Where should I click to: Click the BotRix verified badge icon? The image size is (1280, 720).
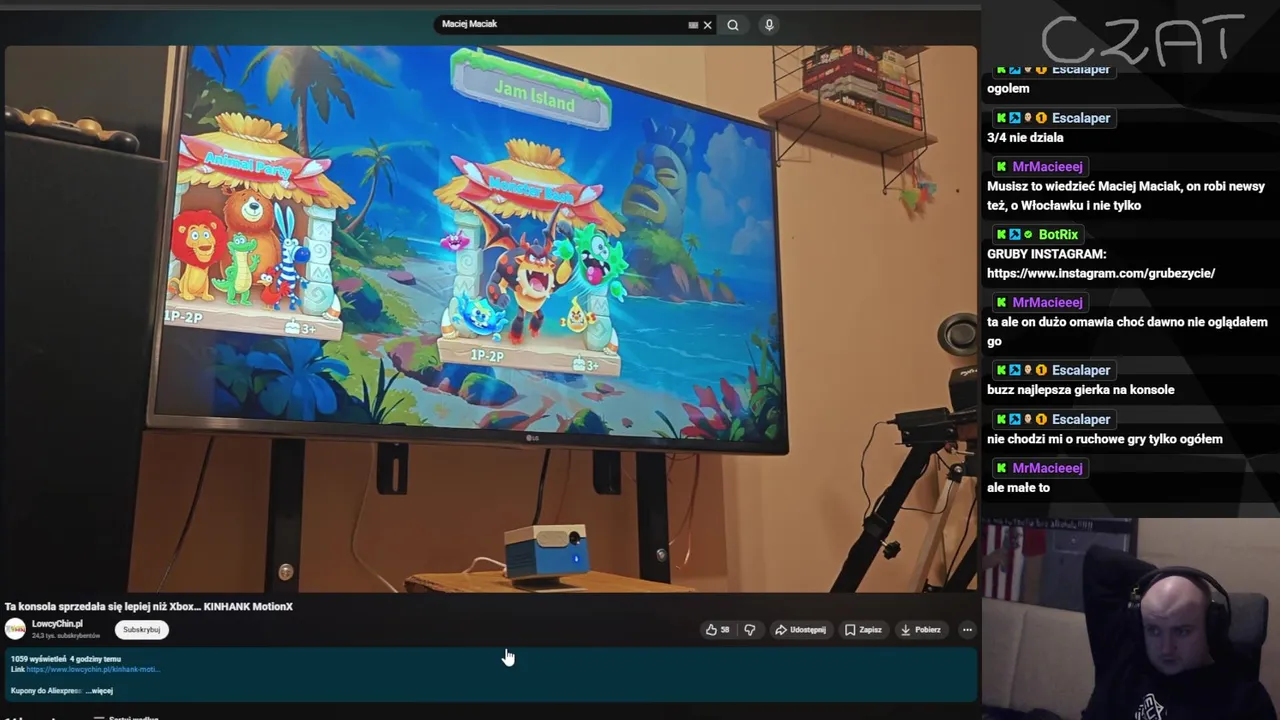[1028, 235]
